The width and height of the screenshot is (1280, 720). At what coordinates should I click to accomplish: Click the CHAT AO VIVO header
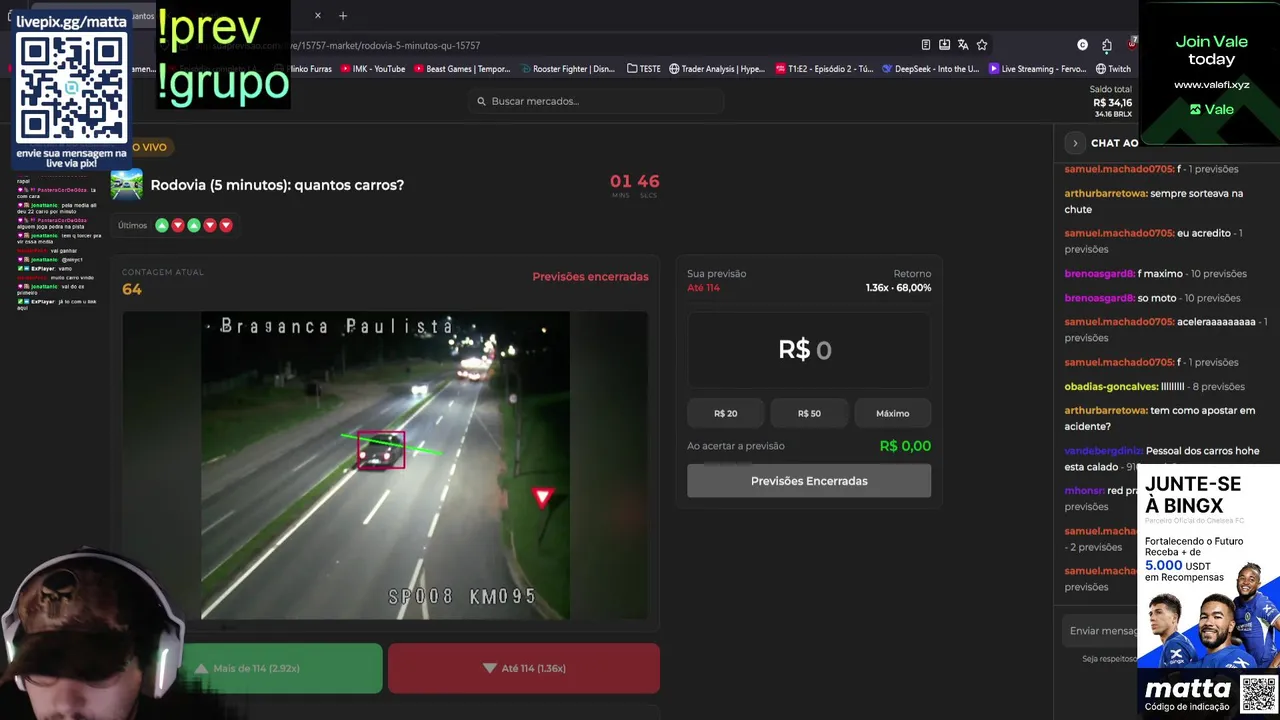[x=1115, y=143]
